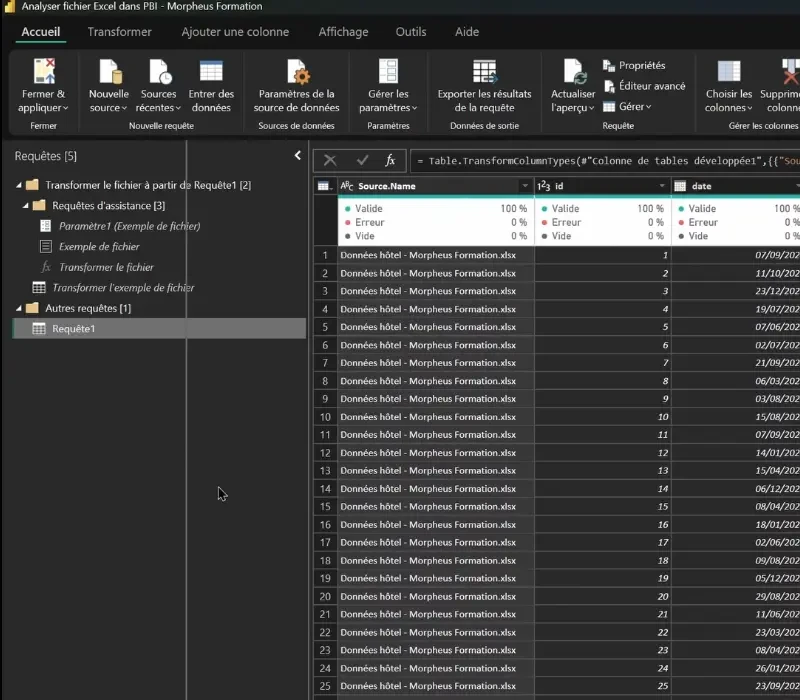800x700 pixels.
Task: Collapse Transformer le fichier à partir de Requête1 folder
Action: tap(19, 185)
